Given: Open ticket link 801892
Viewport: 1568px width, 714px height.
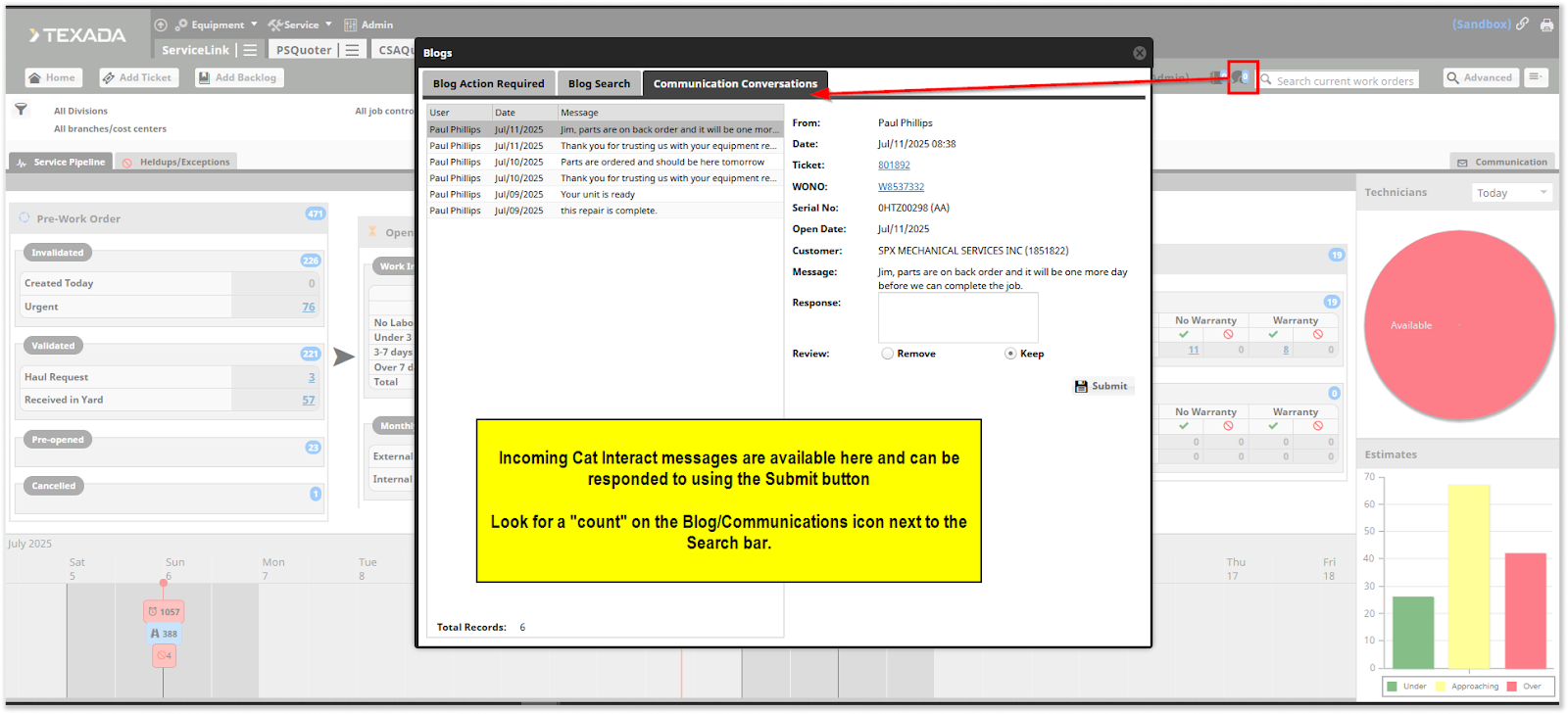Looking at the screenshot, I should tap(894, 166).
